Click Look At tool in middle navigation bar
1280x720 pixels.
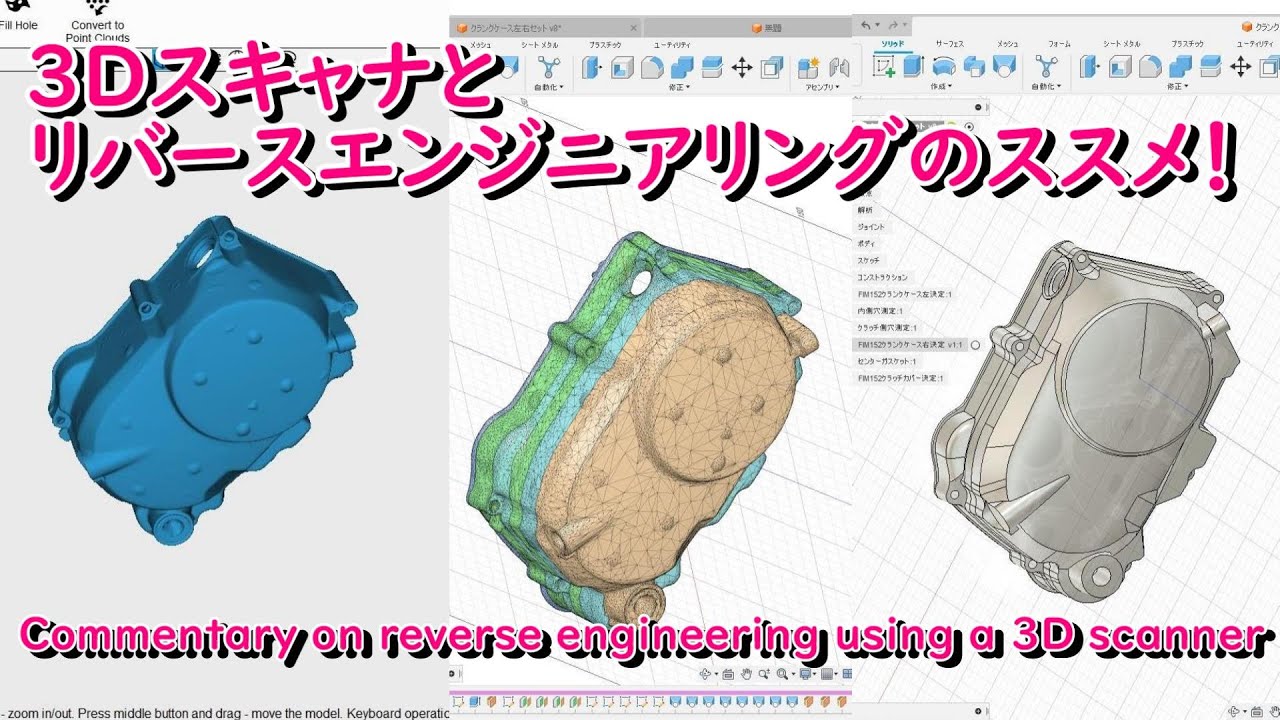(x=728, y=675)
